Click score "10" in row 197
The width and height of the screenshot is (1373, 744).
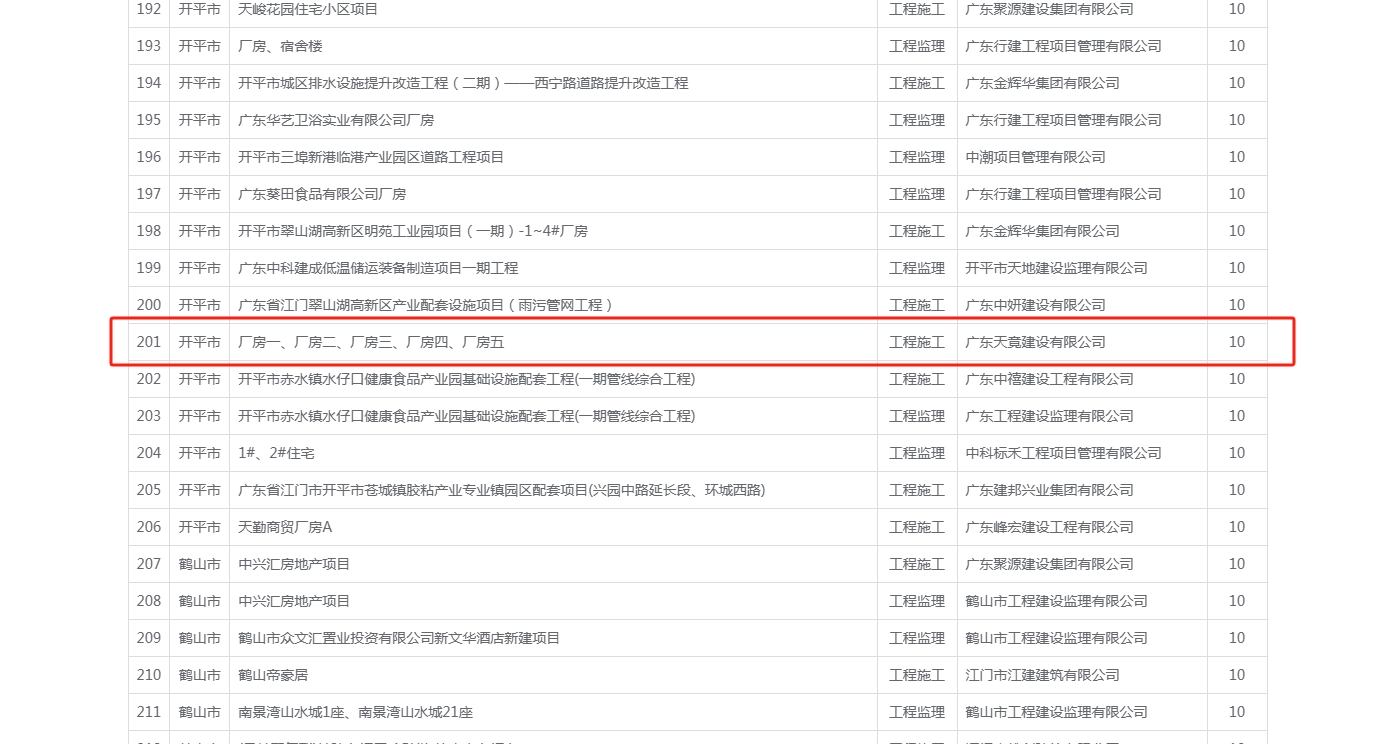pos(1237,194)
